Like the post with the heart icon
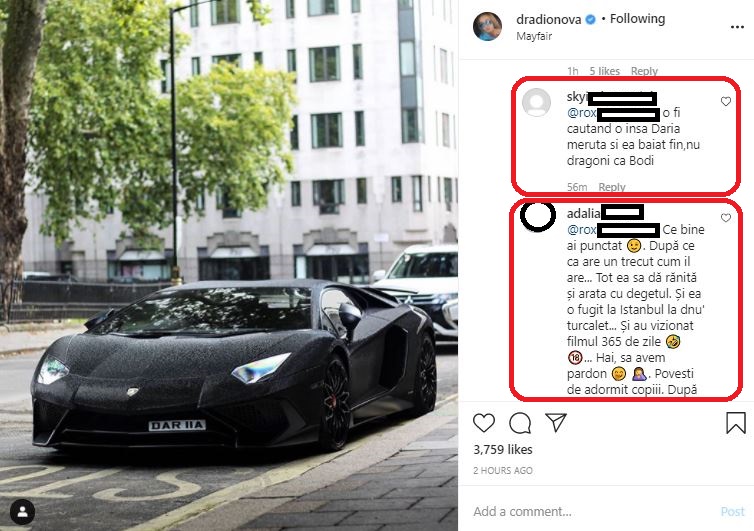The width and height of the screenshot is (754, 531). (484, 423)
